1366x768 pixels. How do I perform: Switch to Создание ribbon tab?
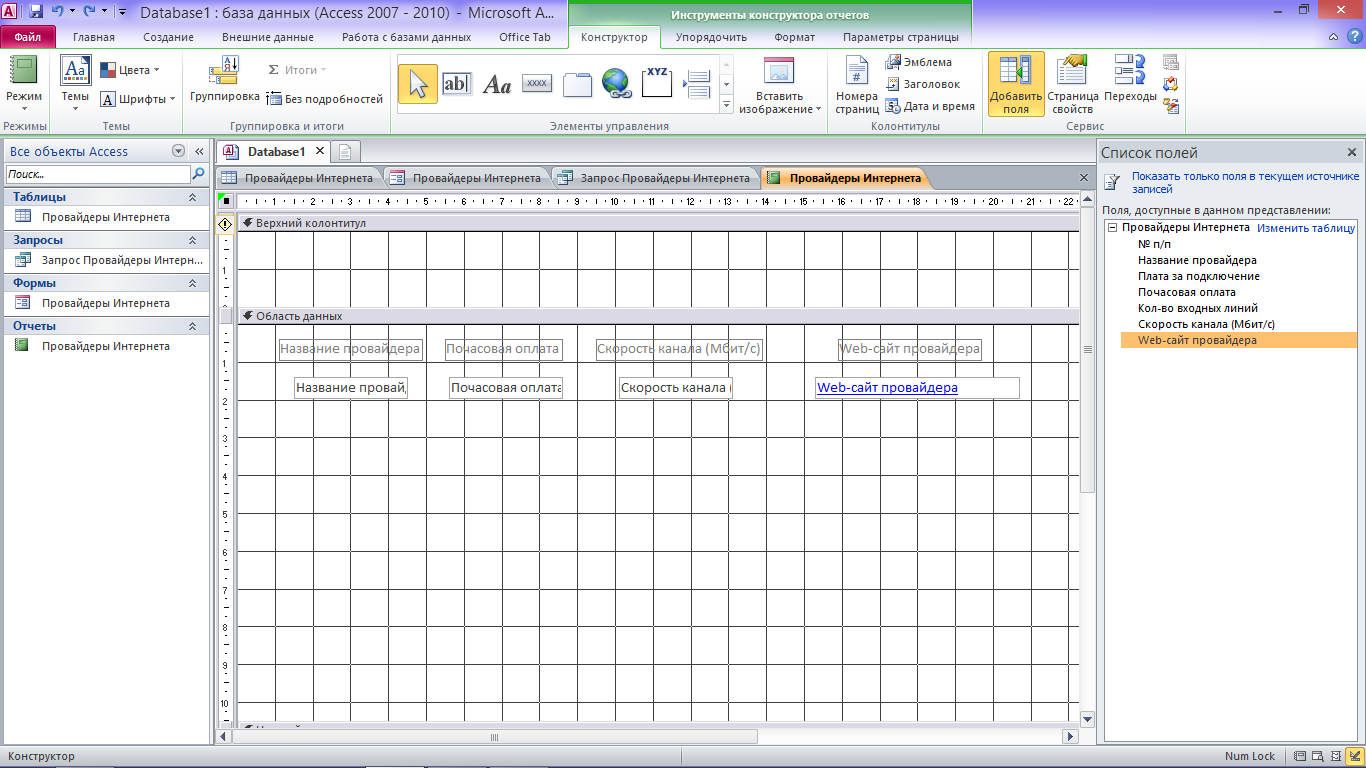168,37
